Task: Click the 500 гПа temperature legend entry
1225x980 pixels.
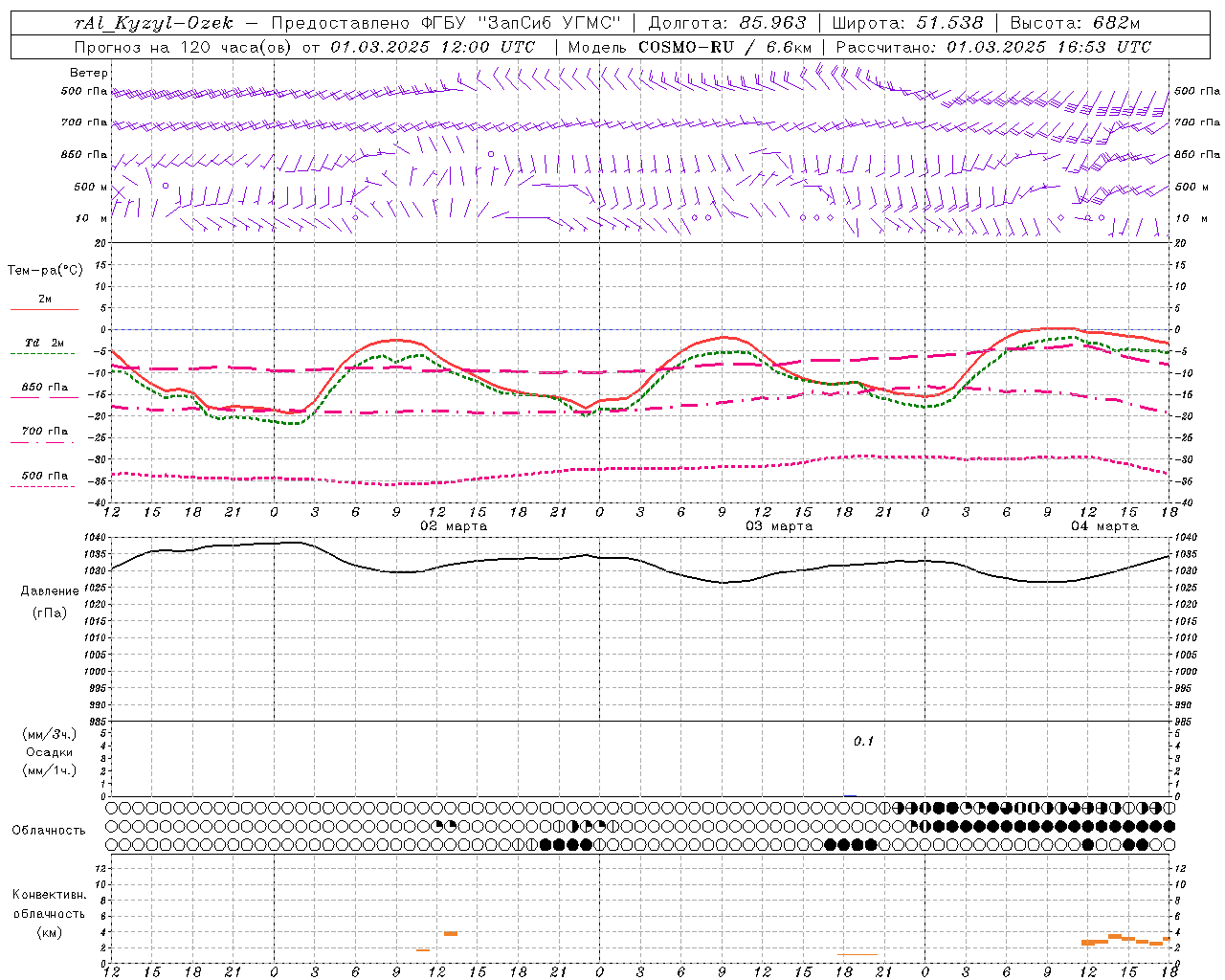Action: coord(45,476)
